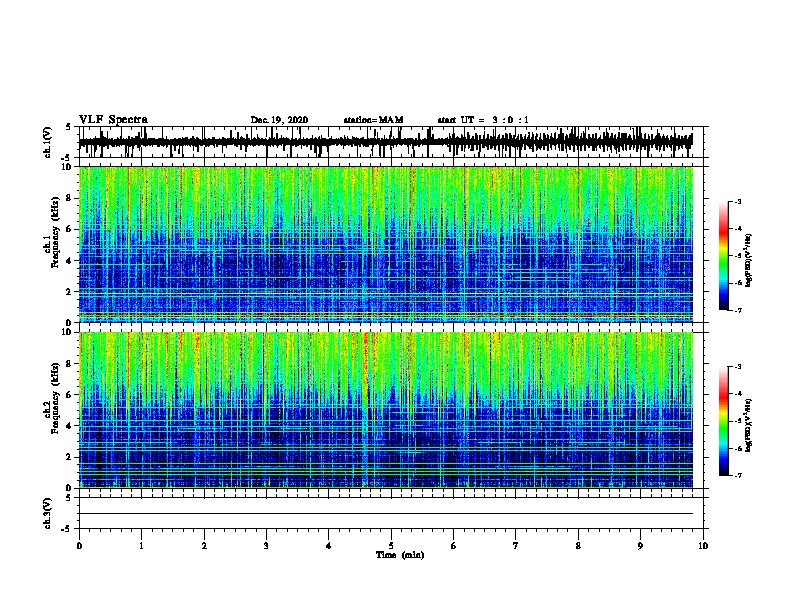The image size is (792, 612).
Task: Click the 'start UT = 3 : 0 : 1' text
Action: tap(483, 120)
